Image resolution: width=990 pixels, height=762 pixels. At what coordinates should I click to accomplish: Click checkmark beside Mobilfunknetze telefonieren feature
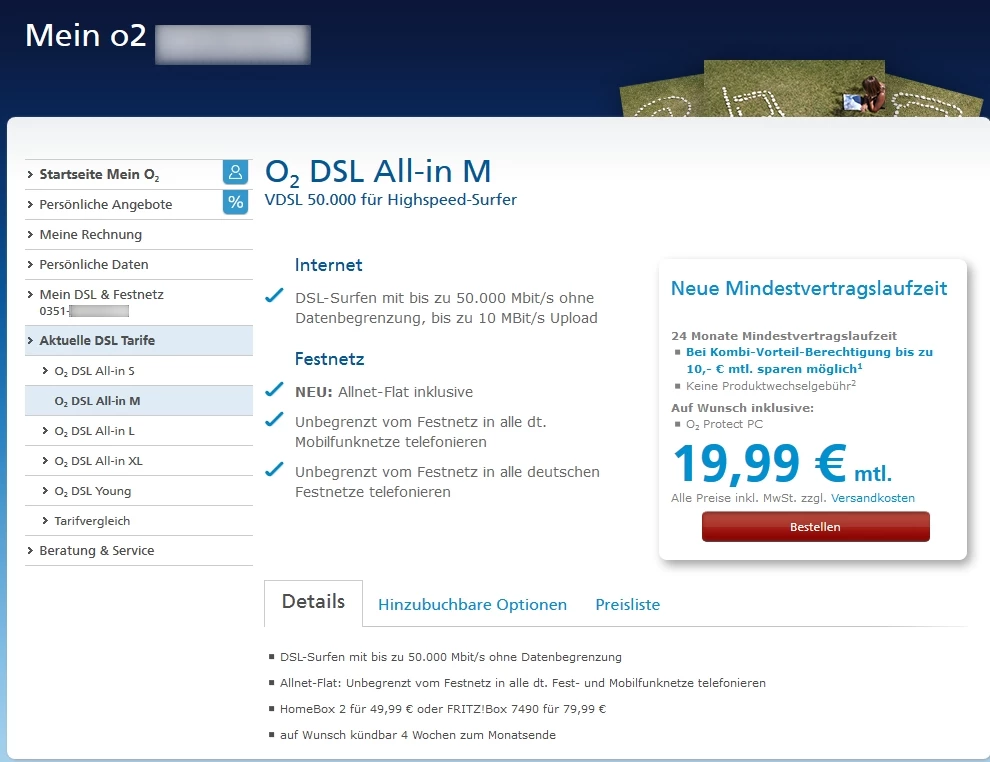coord(274,419)
